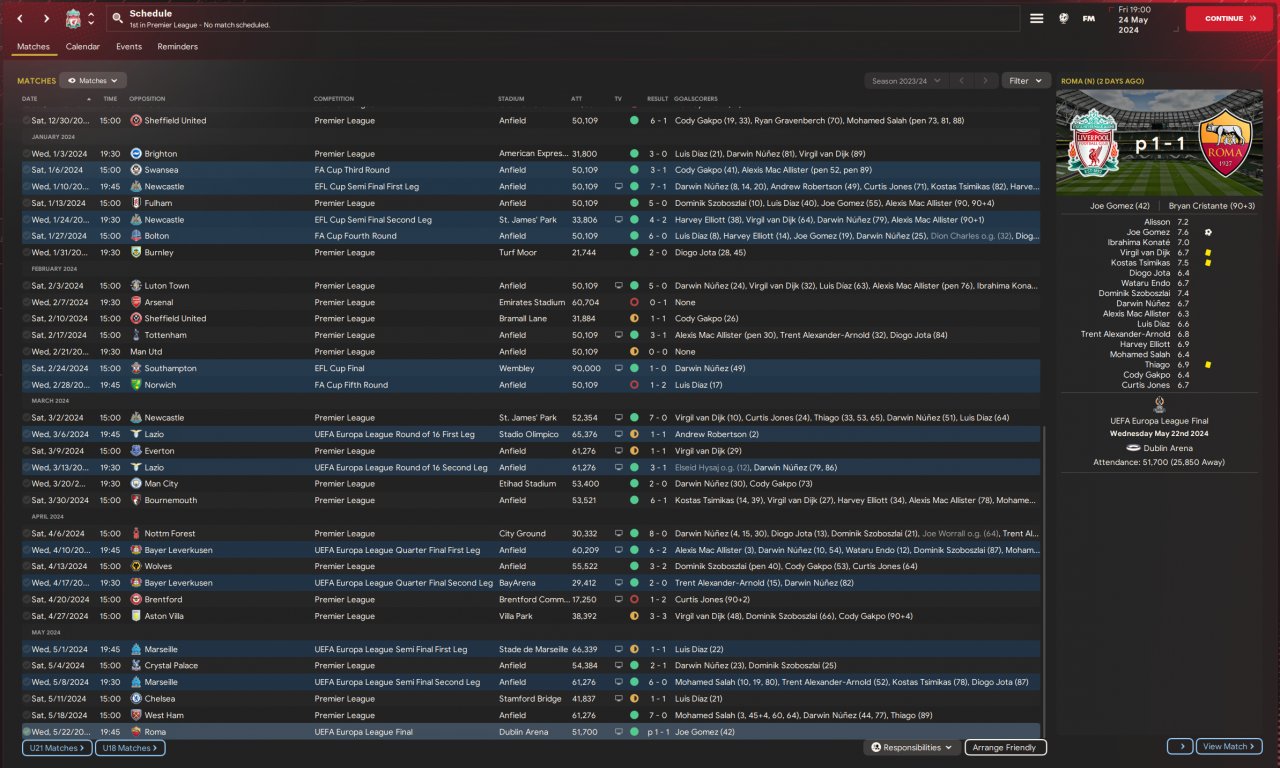Click the stadium match preview image
The image size is (1280, 768).
tap(1159, 142)
